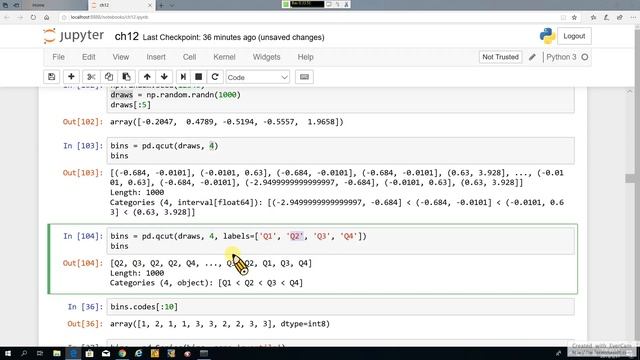
Task: Open the Windows Start menu
Action: click(x=7, y=353)
